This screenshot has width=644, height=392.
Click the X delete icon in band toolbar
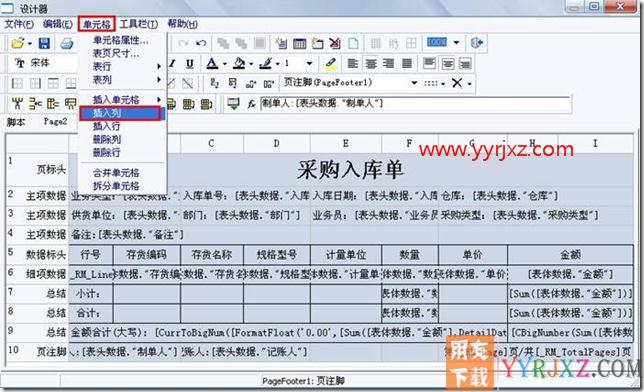(457, 83)
